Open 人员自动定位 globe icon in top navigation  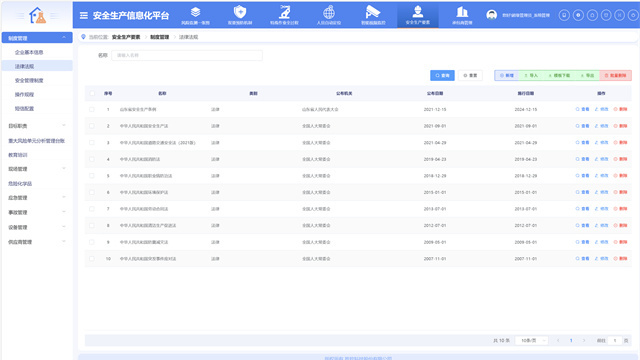tap(329, 12)
